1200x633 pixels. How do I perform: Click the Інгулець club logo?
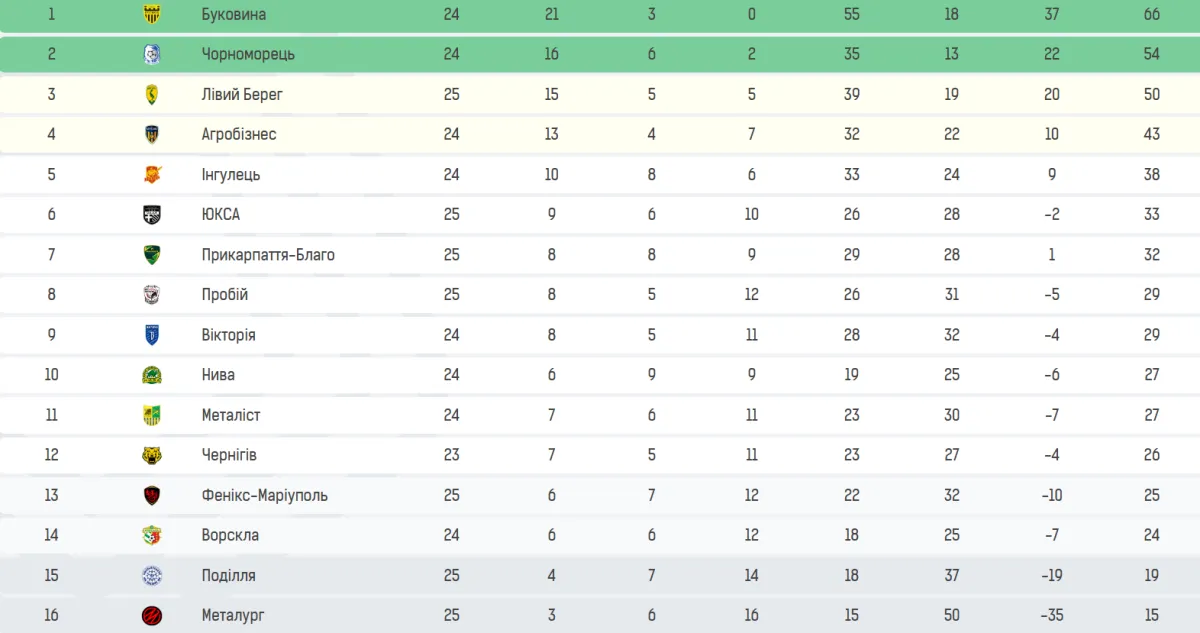[x=152, y=174]
